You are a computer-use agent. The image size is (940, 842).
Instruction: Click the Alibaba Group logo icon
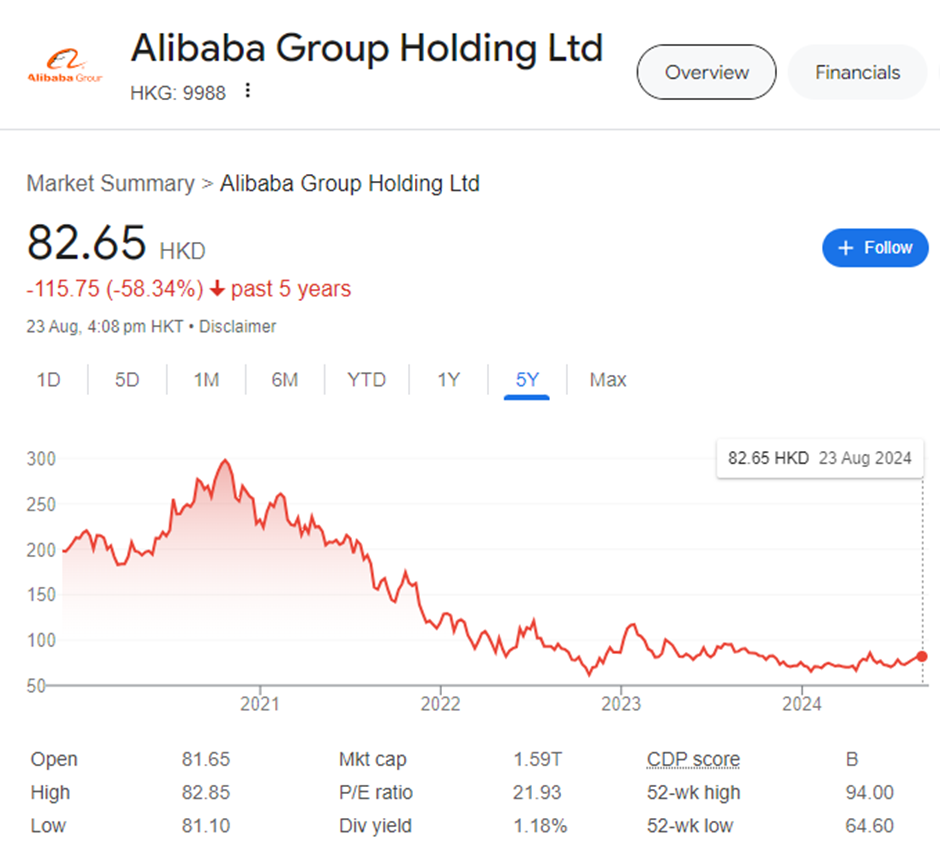64,67
